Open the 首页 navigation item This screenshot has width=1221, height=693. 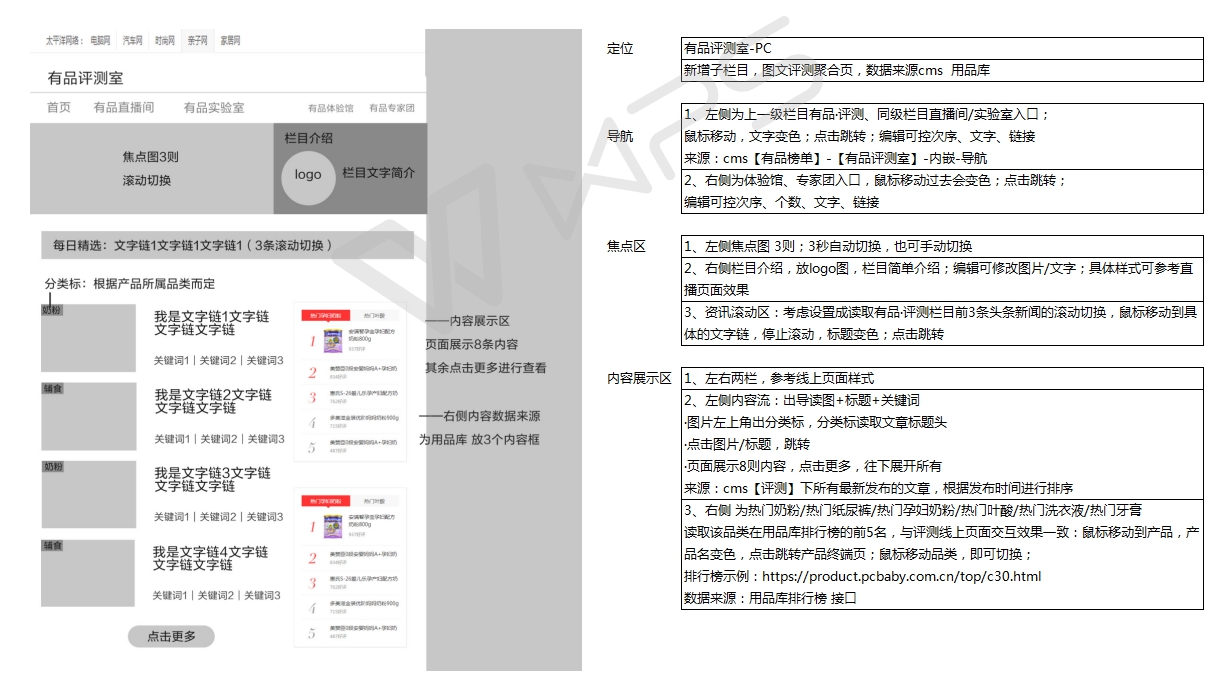[59, 107]
